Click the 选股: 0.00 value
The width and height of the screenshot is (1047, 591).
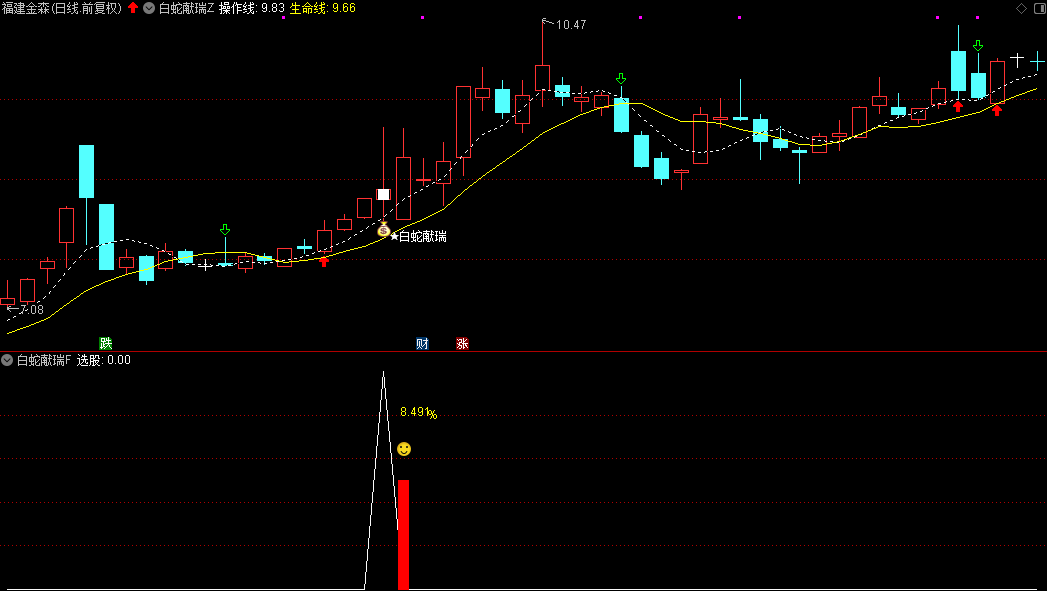coord(103,361)
